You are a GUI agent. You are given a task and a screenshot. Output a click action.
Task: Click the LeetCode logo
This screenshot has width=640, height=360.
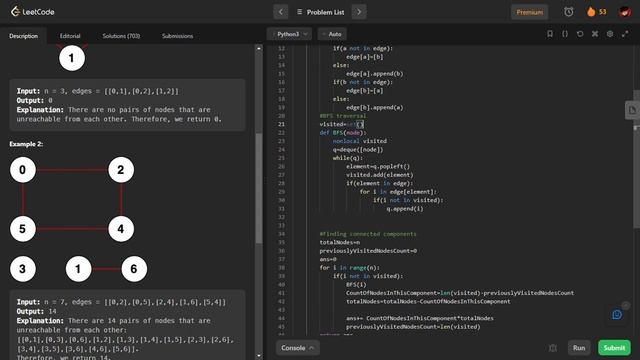pos(33,12)
